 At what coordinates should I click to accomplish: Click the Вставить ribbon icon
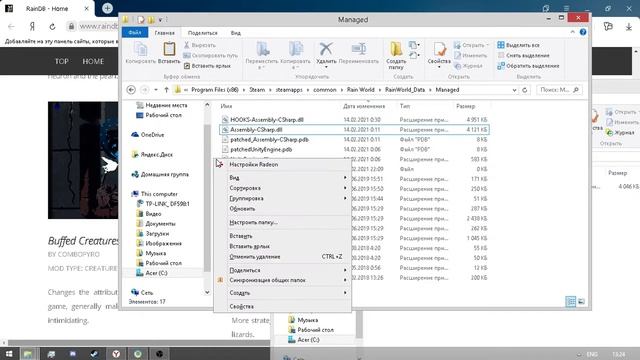click(169, 52)
